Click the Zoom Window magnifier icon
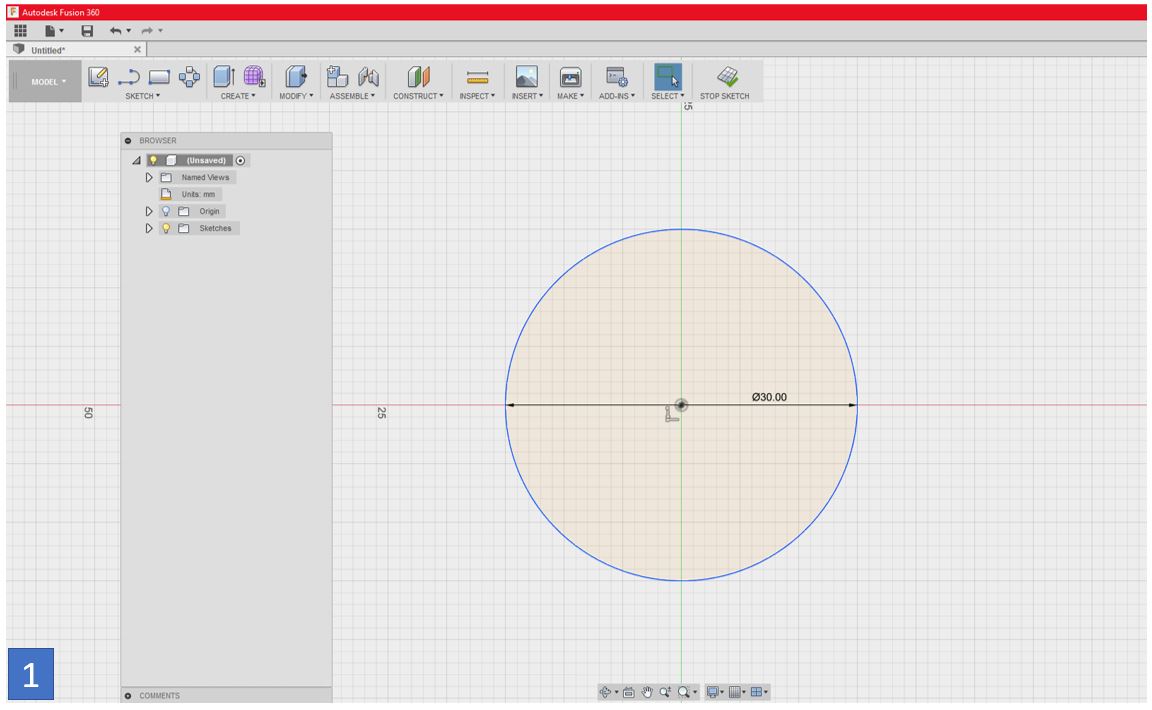 point(684,692)
